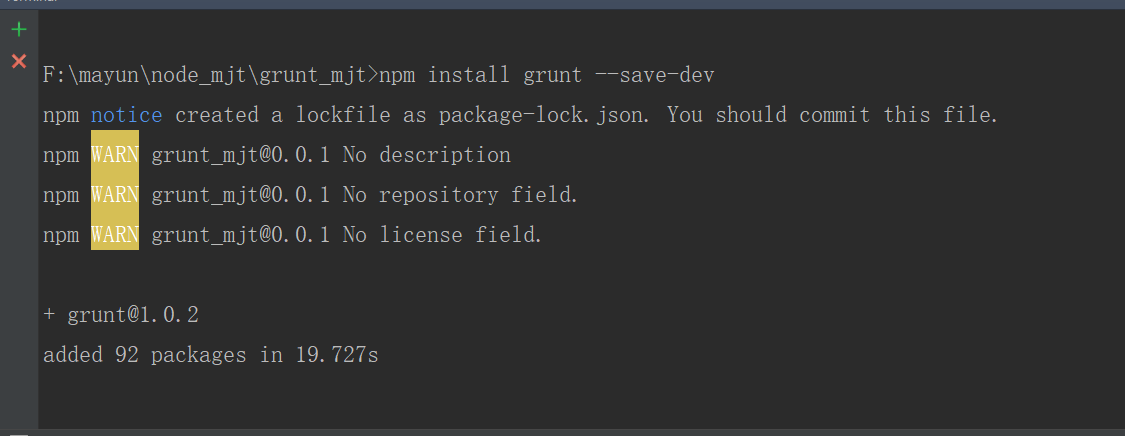The image size is (1125, 436).
Task: Open a new terminal session with the green plus
Action: [18, 30]
